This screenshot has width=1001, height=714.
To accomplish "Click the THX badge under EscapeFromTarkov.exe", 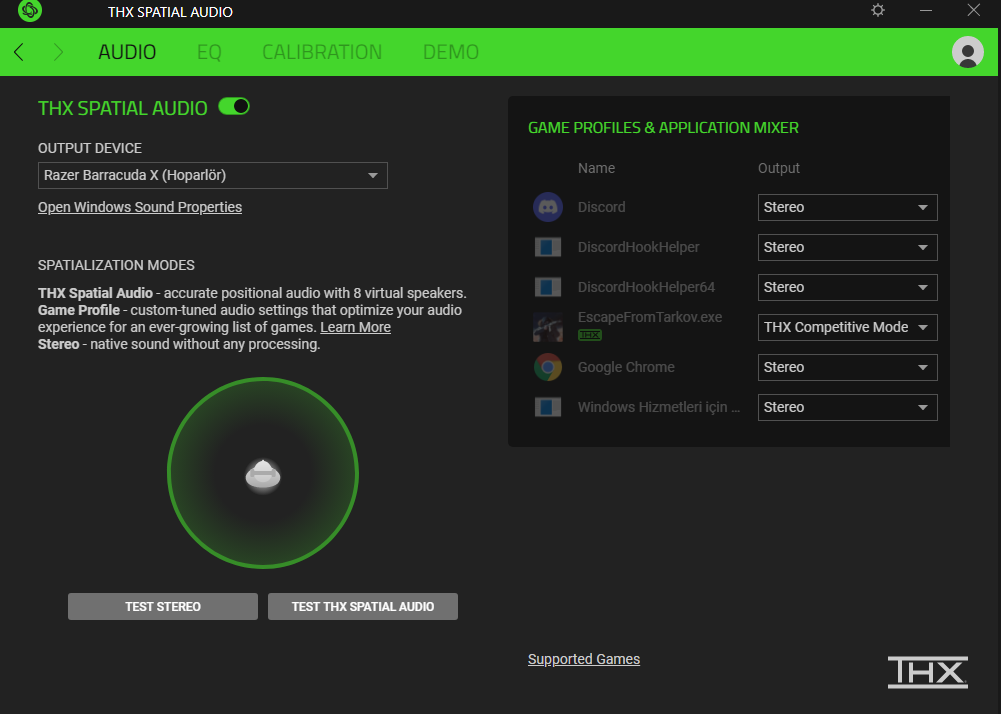I will 590,335.
